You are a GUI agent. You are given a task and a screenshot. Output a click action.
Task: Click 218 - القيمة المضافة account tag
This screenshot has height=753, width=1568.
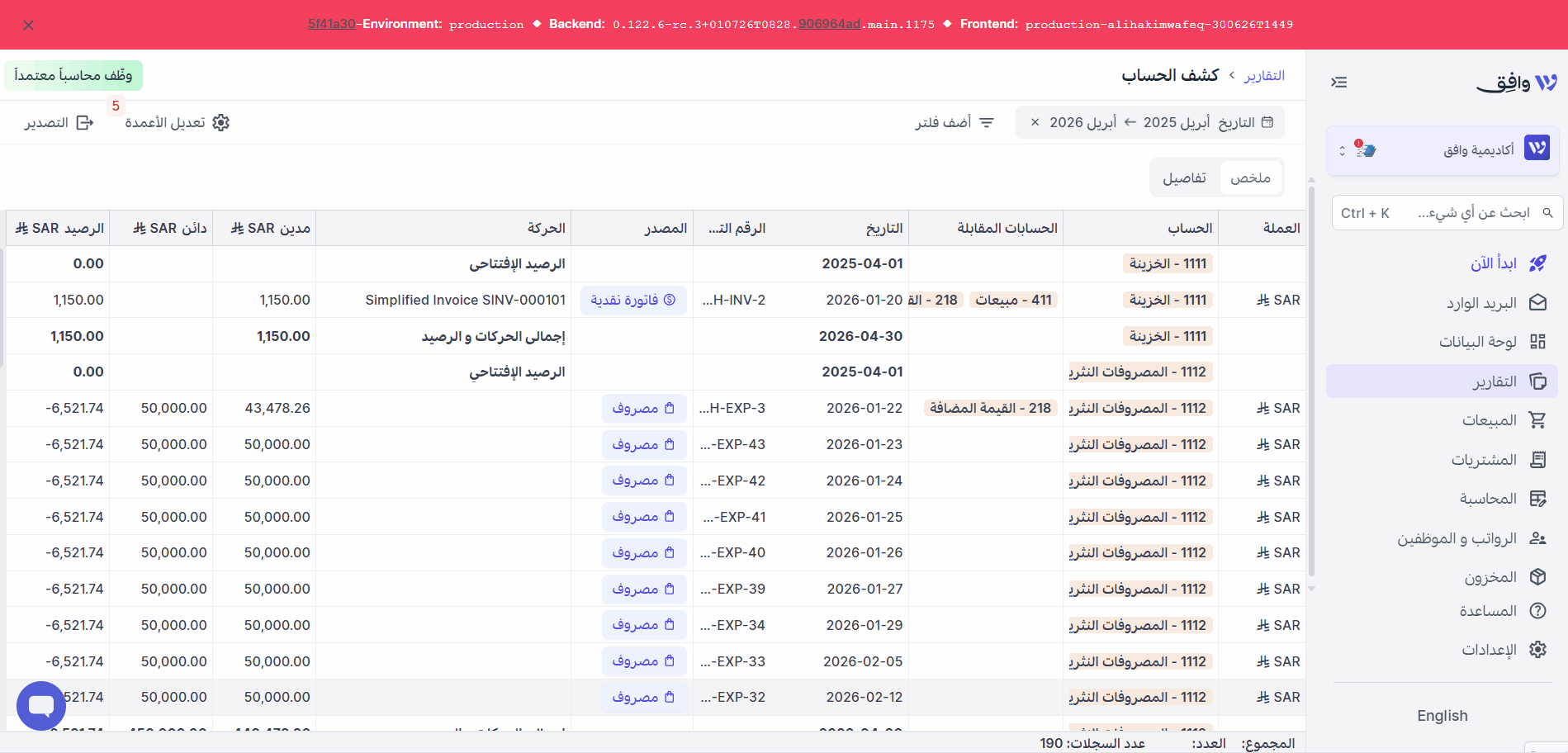click(x=990, y=408)
